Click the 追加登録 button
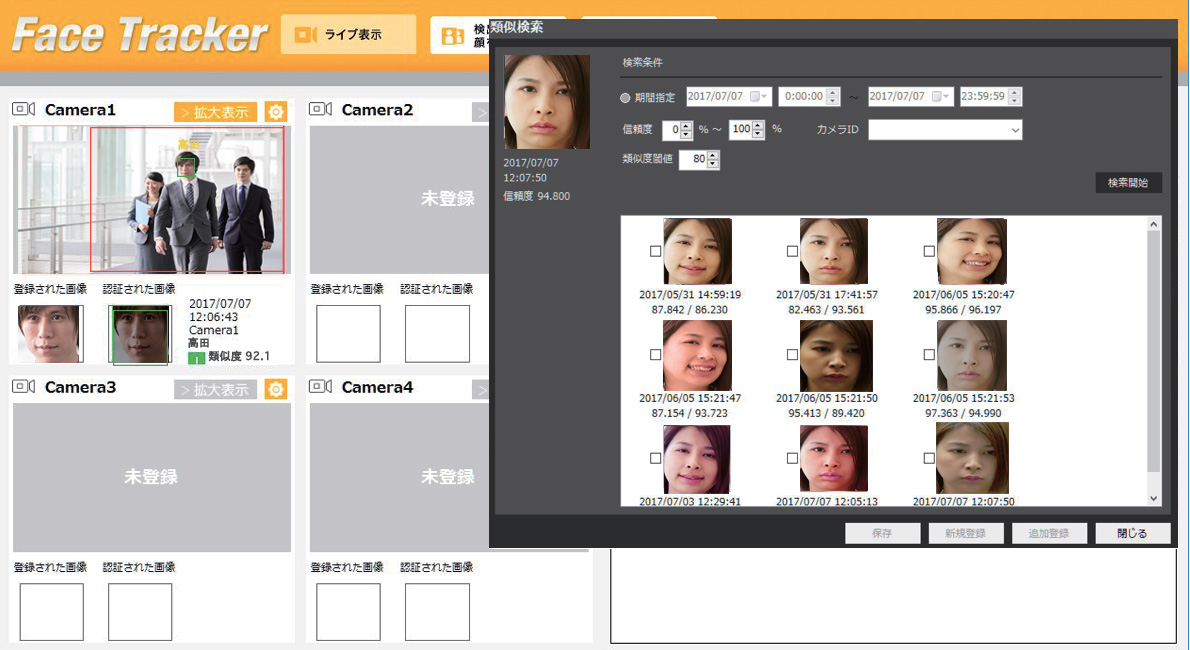Viewport: 1190px width, 650px height. [x=1049, y=533]
